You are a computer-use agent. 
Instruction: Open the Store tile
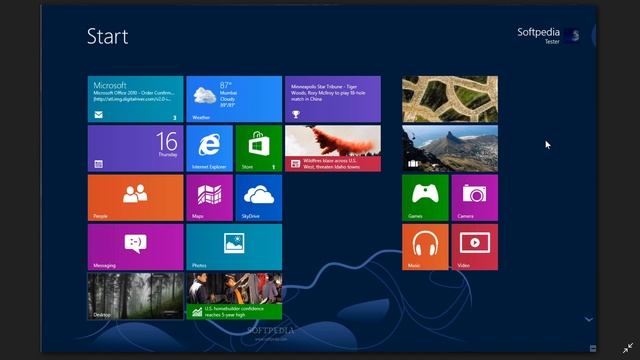[259, 149]
